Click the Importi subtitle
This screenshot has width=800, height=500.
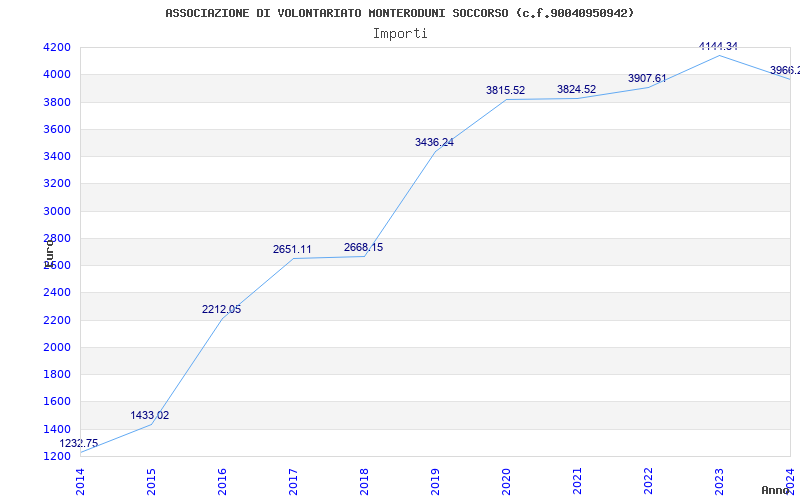[x=400, y=34]
